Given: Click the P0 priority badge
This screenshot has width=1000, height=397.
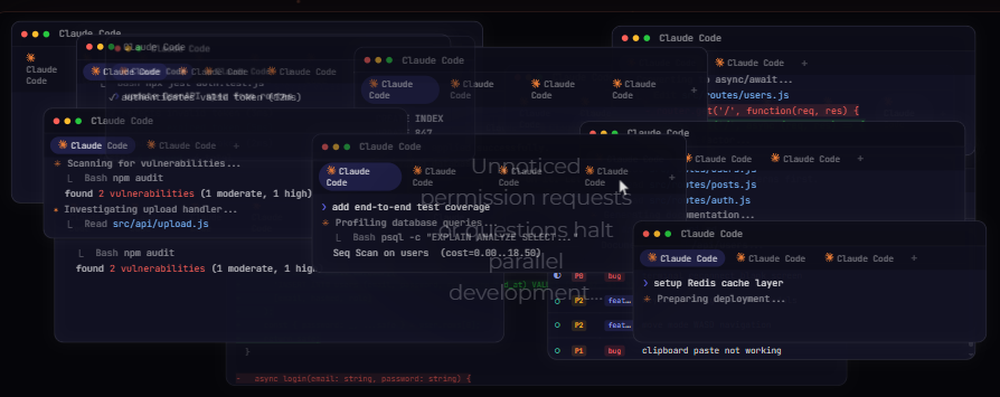Looking at the screenshot, I should [578, 276].
